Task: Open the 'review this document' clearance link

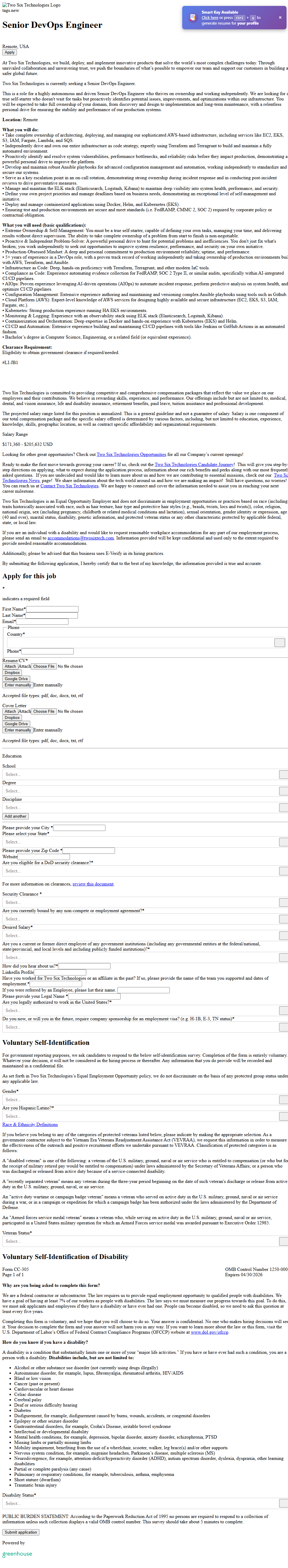Action: tap(93, 884)
